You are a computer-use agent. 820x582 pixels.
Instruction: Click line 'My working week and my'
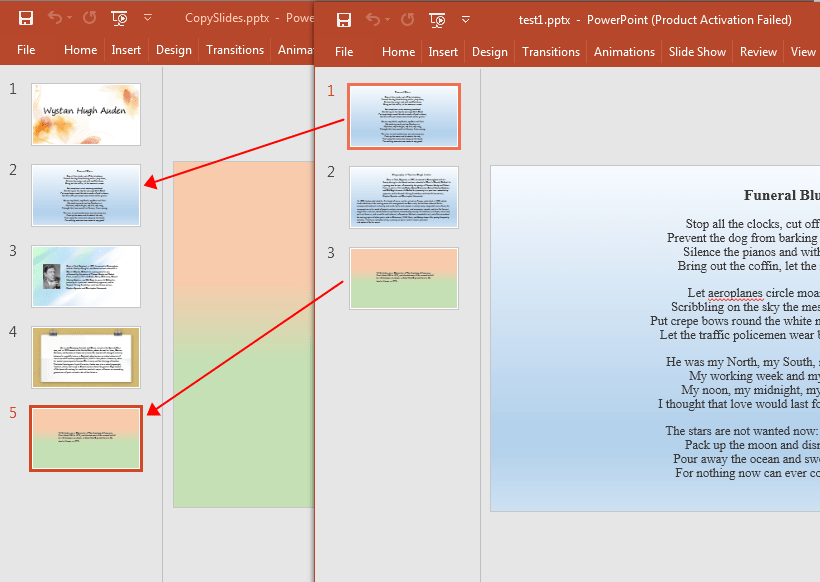pos(754,376)
